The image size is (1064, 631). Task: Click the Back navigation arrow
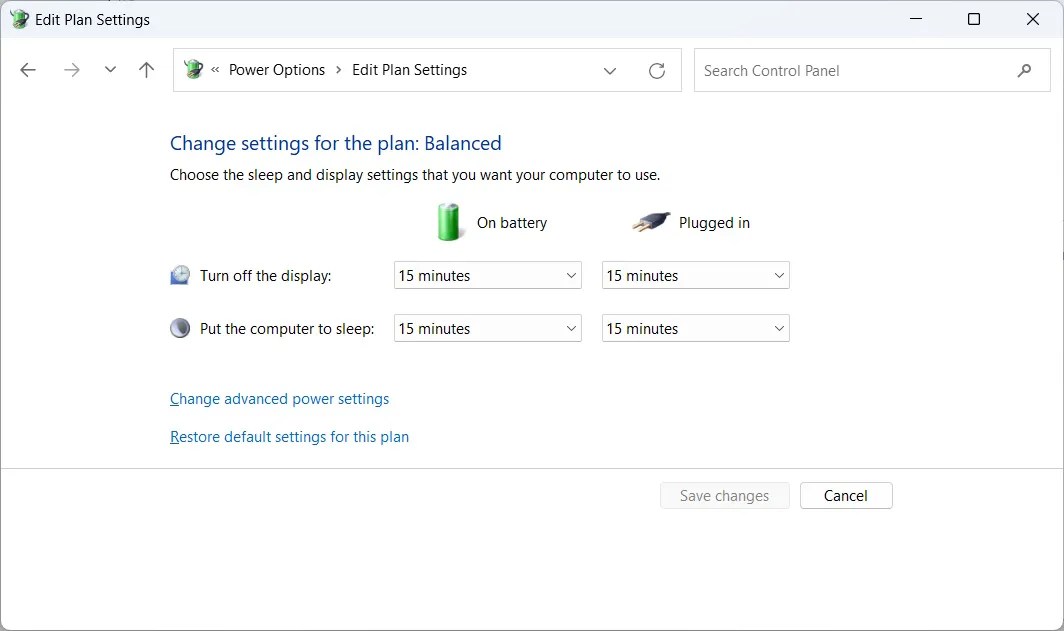[x=27, y=69]
